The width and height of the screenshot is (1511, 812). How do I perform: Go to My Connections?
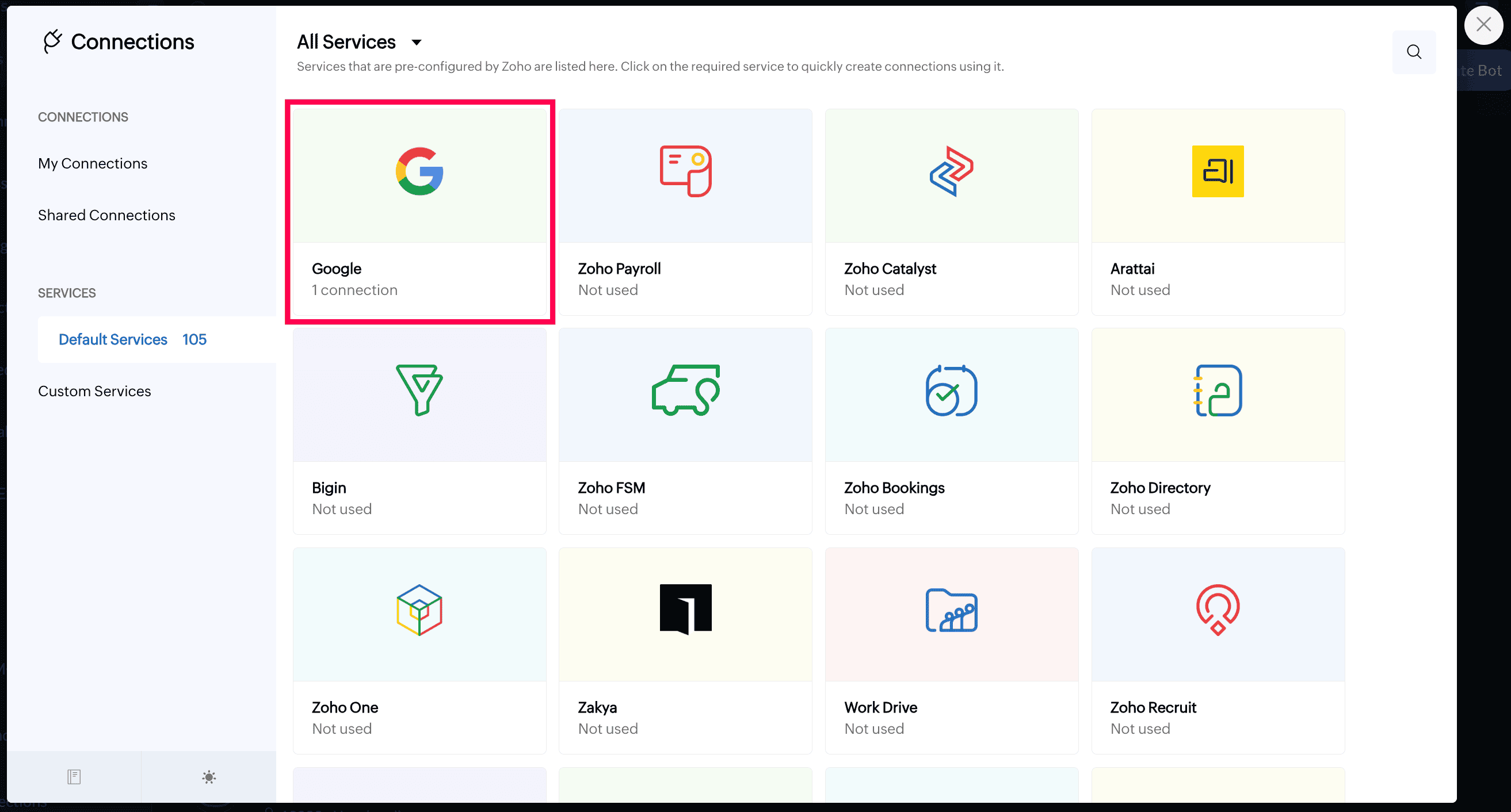(93, 163)
